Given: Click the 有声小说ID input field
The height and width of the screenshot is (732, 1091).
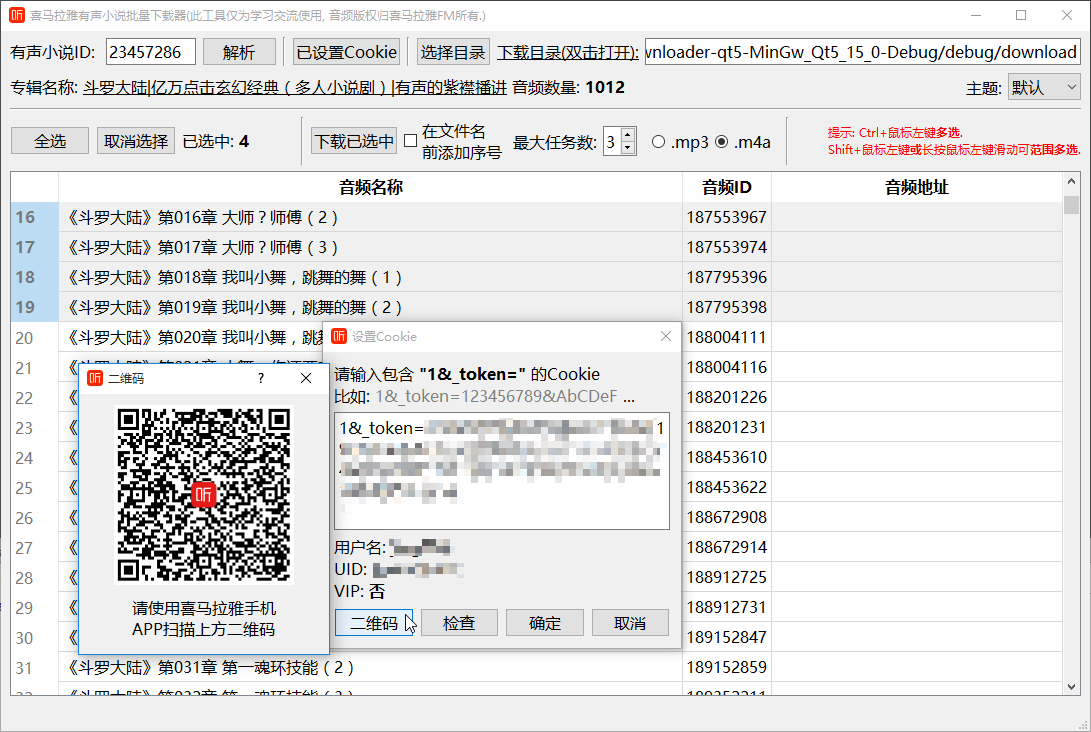Looking at the screenshot, I should (x=150, y=52).
